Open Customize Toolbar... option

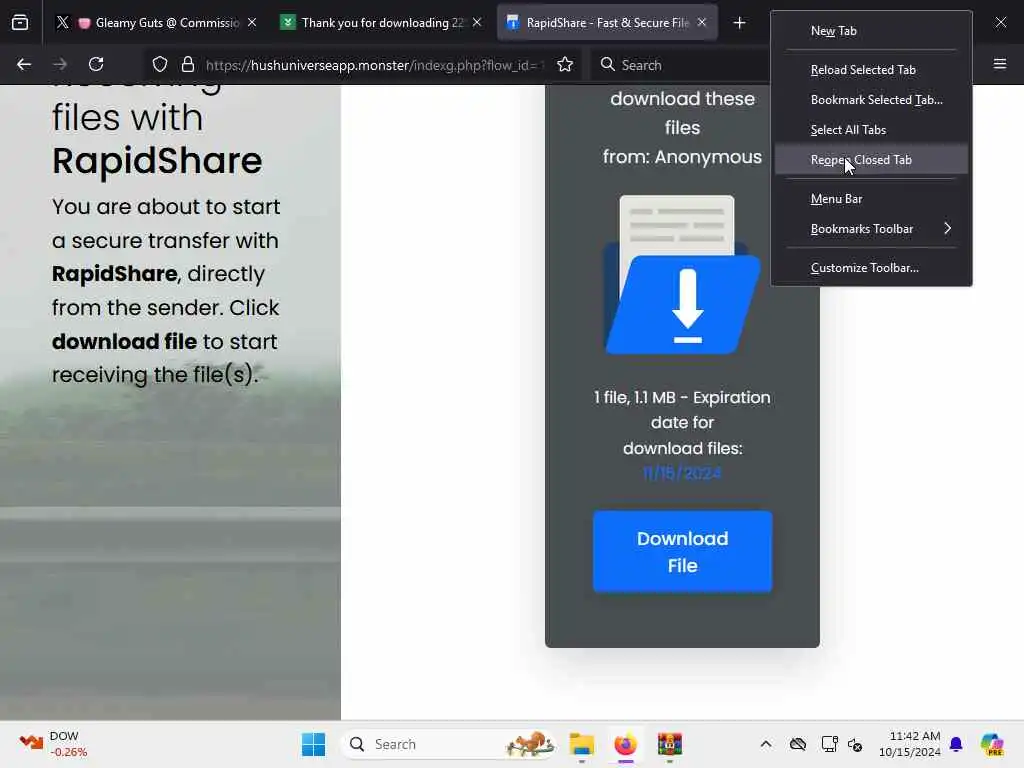[x=871, y=268]
